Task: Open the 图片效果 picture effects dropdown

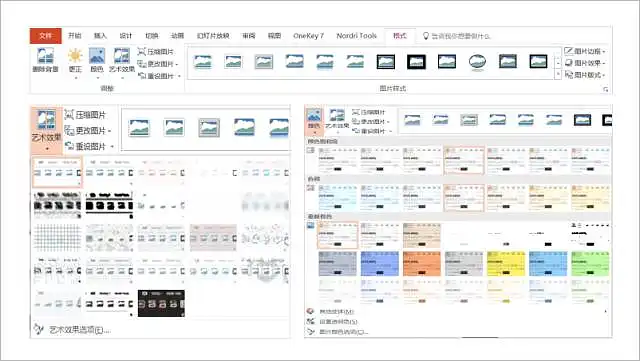Action: click(585, 63)
